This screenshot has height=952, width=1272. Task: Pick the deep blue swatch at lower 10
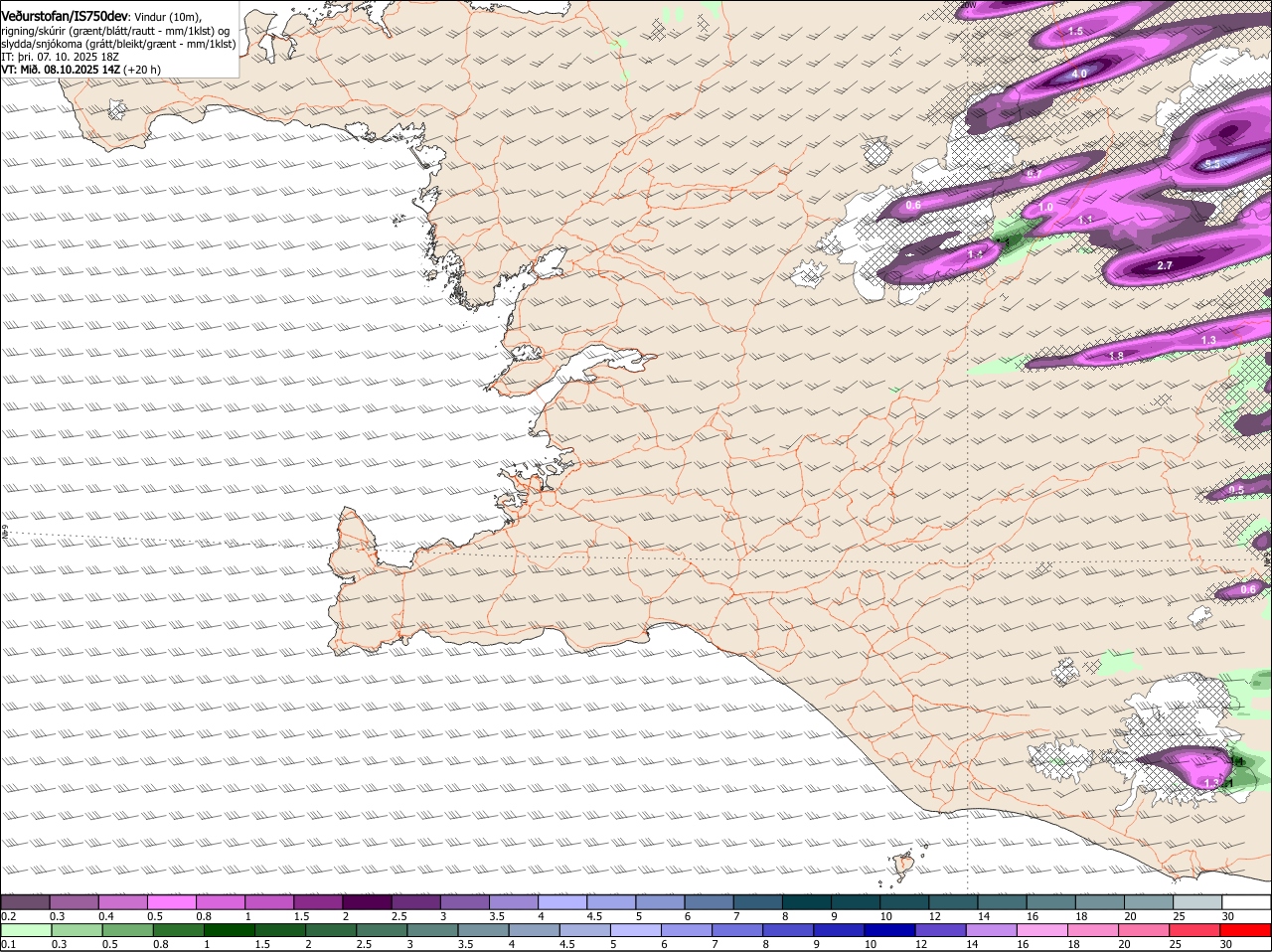point(889,930)
